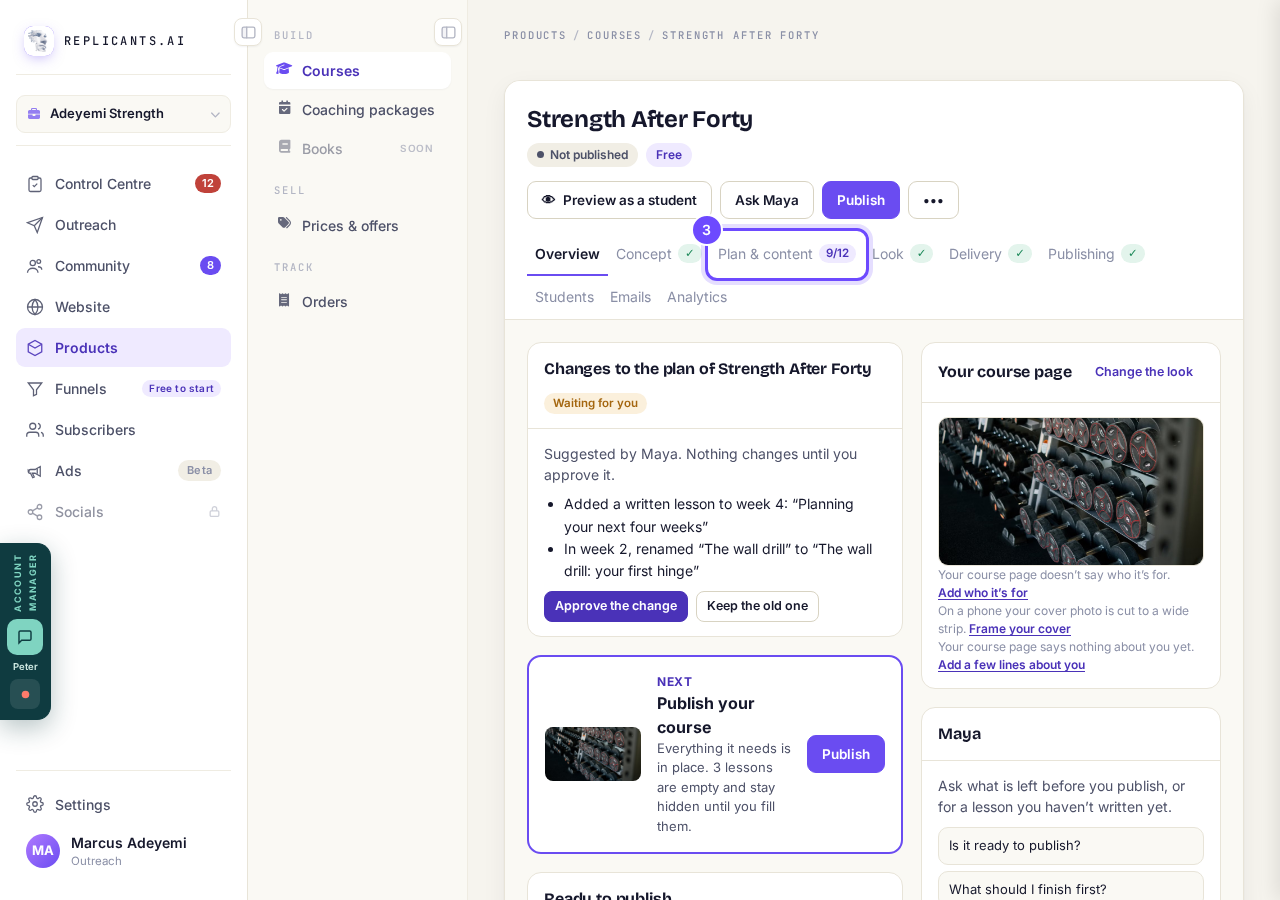1280x900 pixels.
Task: Approve the change suggested by Maya
Action: click(616, 606)
